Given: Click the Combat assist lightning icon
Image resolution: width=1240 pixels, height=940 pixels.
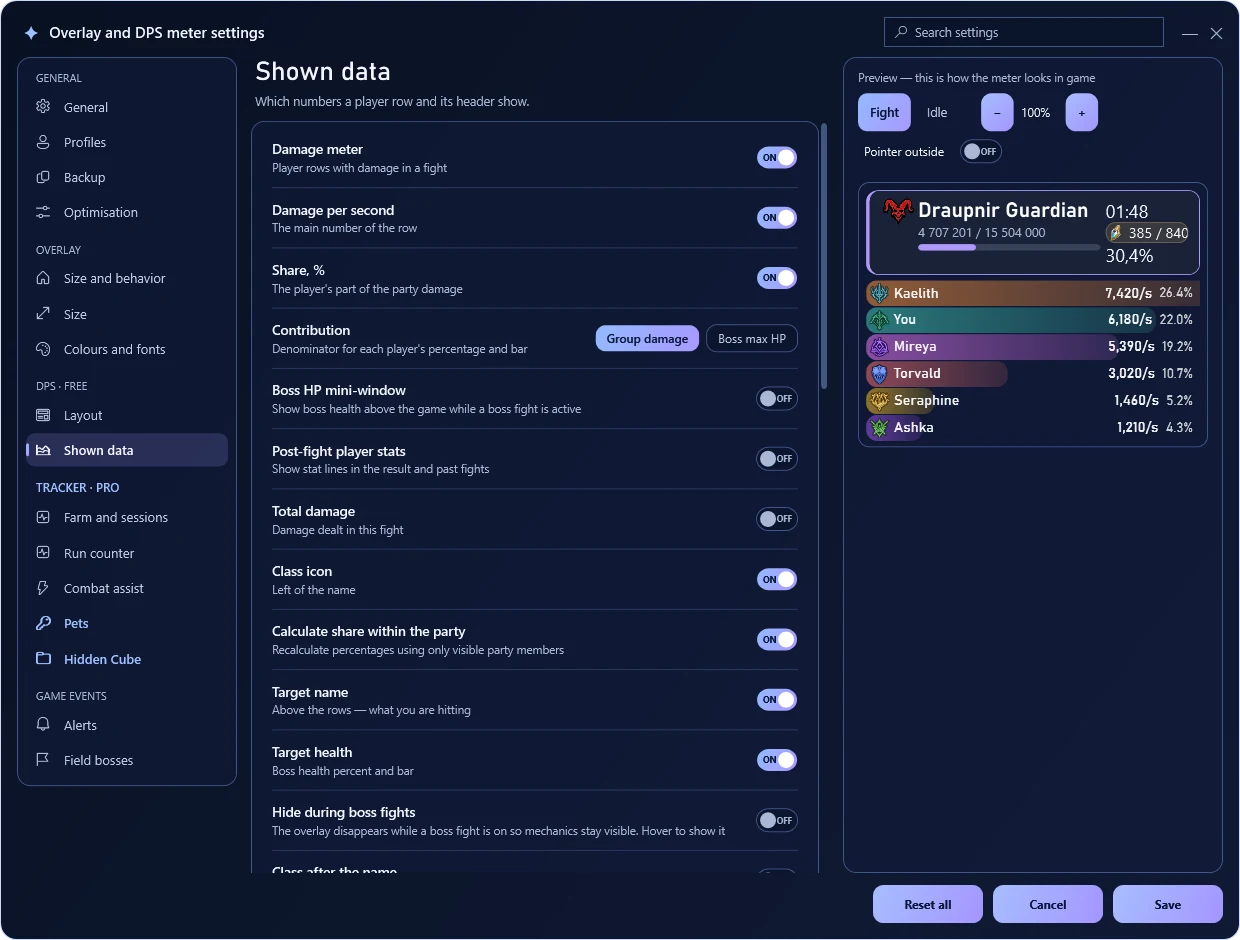Looking at the screenshot, I should tap(43, 588).
